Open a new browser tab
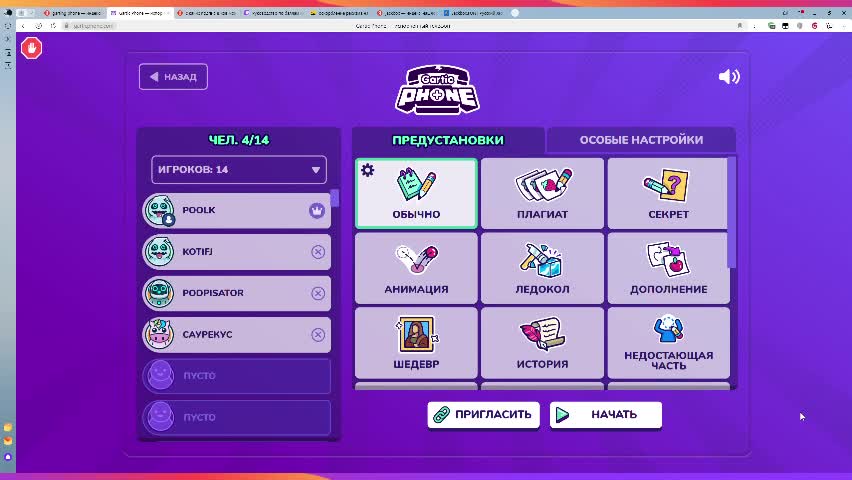This screenshot has width=852, height=480. 515,13
